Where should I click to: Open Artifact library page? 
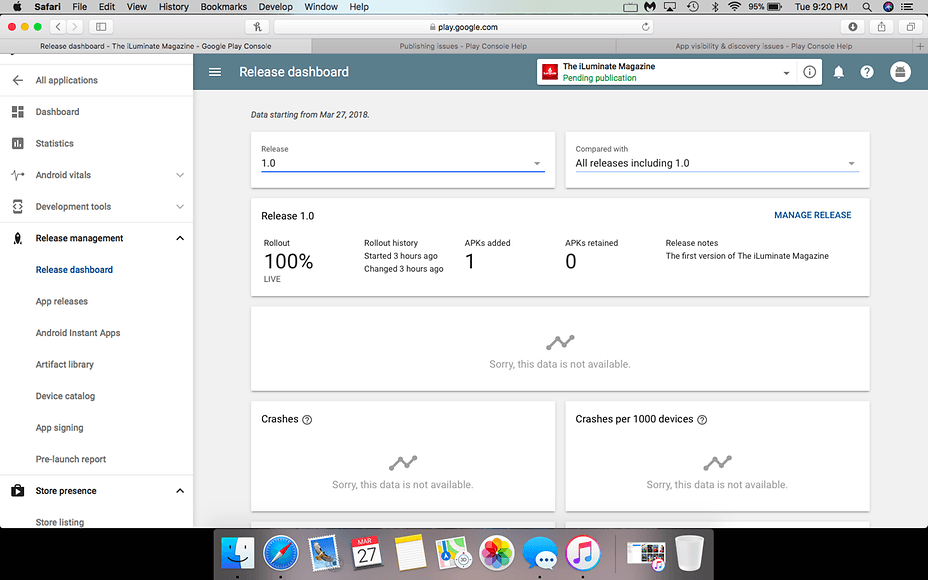(65, 365)
